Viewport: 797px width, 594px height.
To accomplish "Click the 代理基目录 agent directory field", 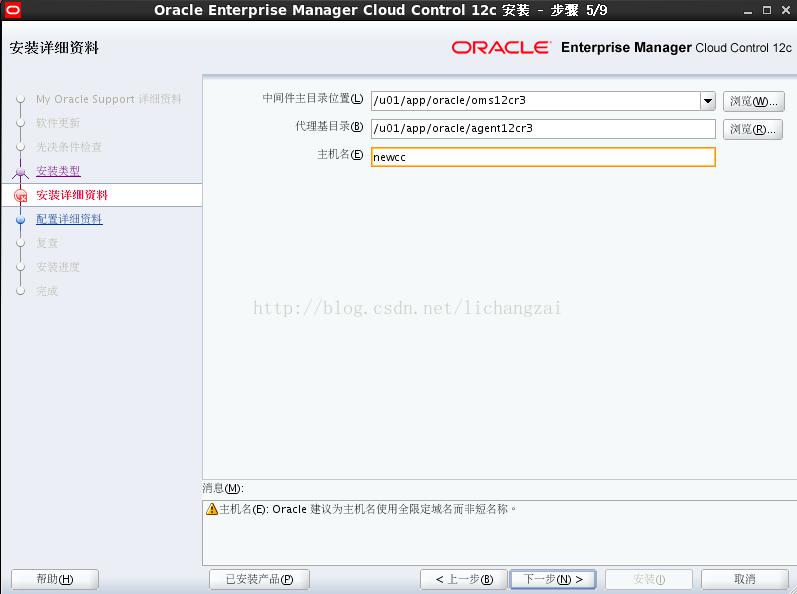I will pyautogui.click(x=543, y=129).
